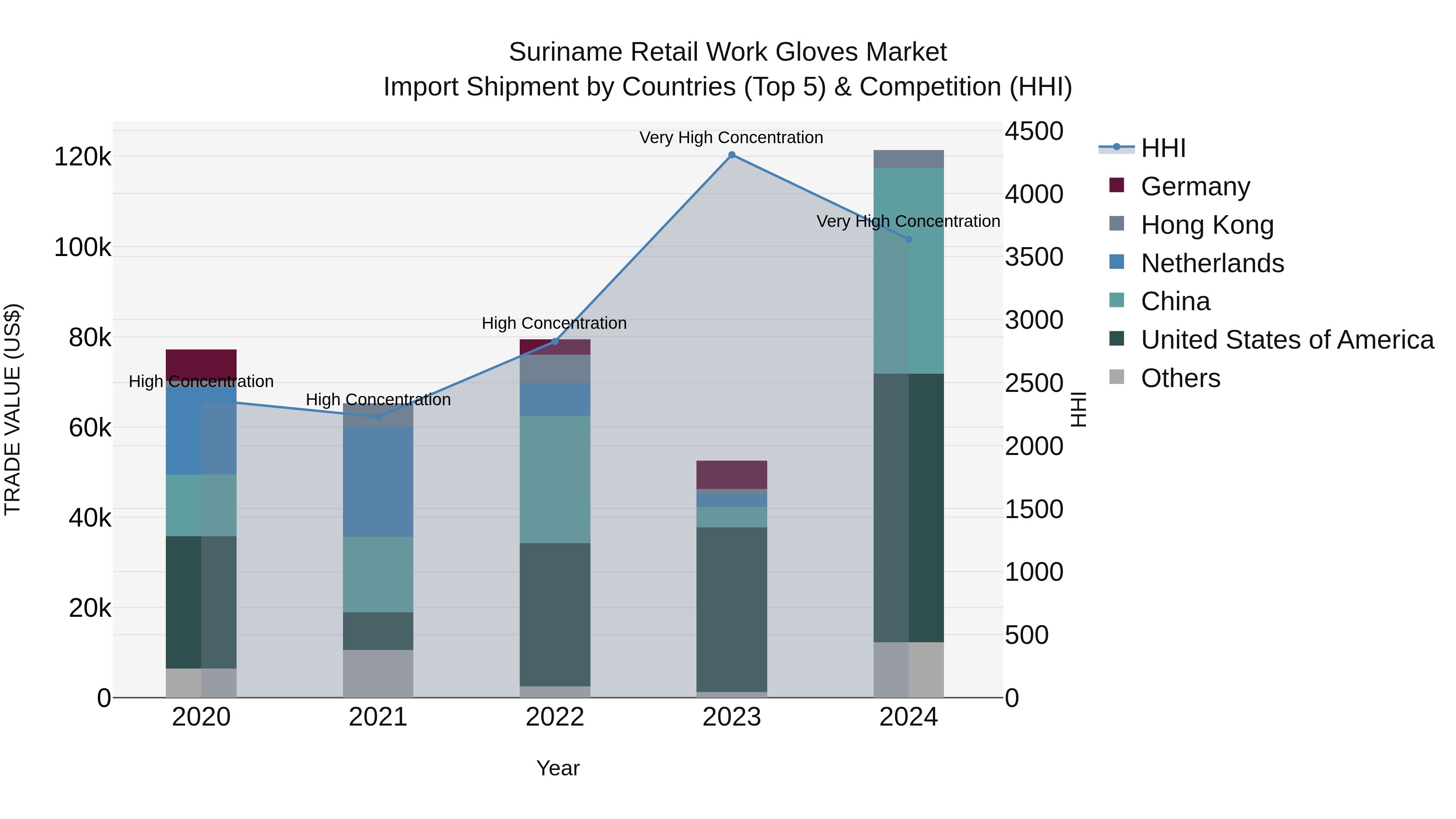Select the United States segment of the 2023 bar

732,610
